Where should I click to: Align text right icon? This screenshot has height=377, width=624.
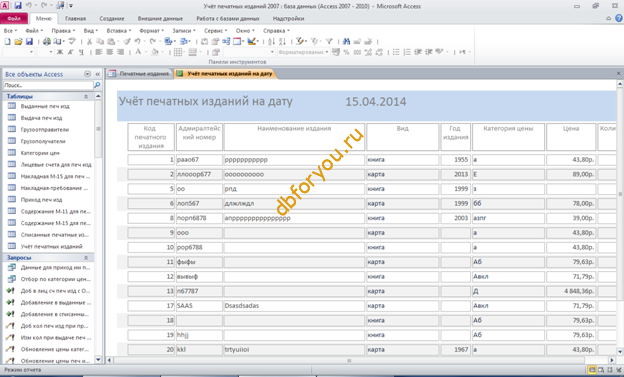(x=120, y=52)
